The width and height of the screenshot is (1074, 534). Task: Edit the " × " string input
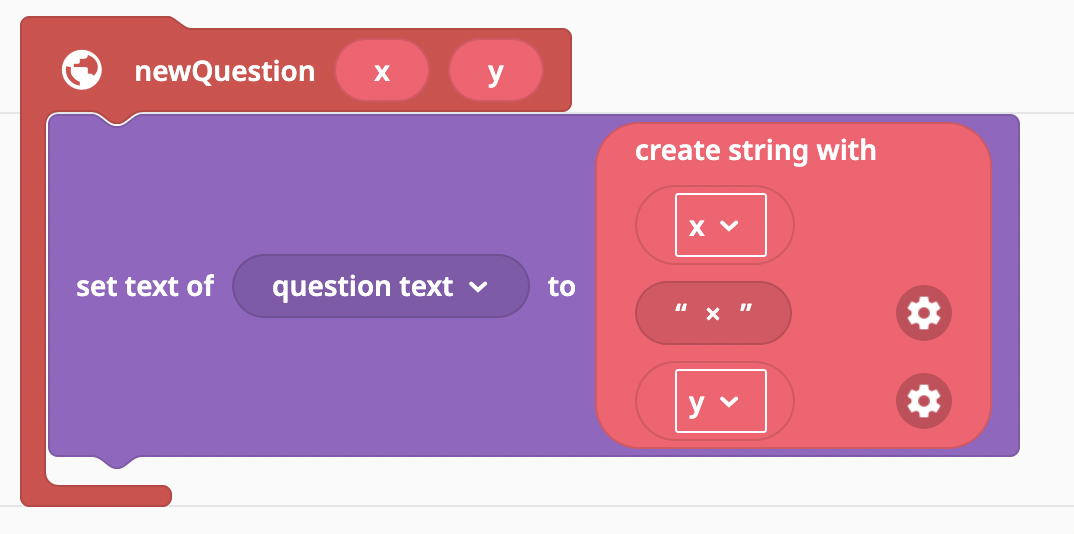point(713,313)
